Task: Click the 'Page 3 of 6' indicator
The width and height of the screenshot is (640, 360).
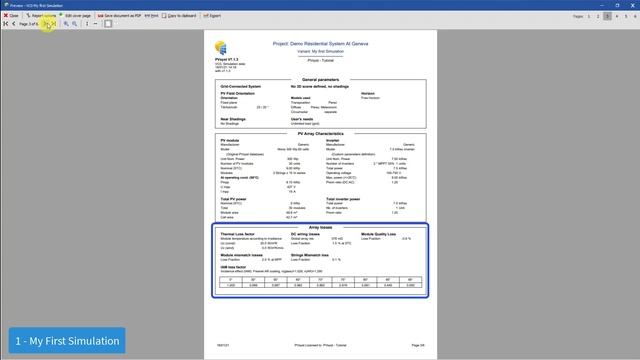Action: pos(29,24)
